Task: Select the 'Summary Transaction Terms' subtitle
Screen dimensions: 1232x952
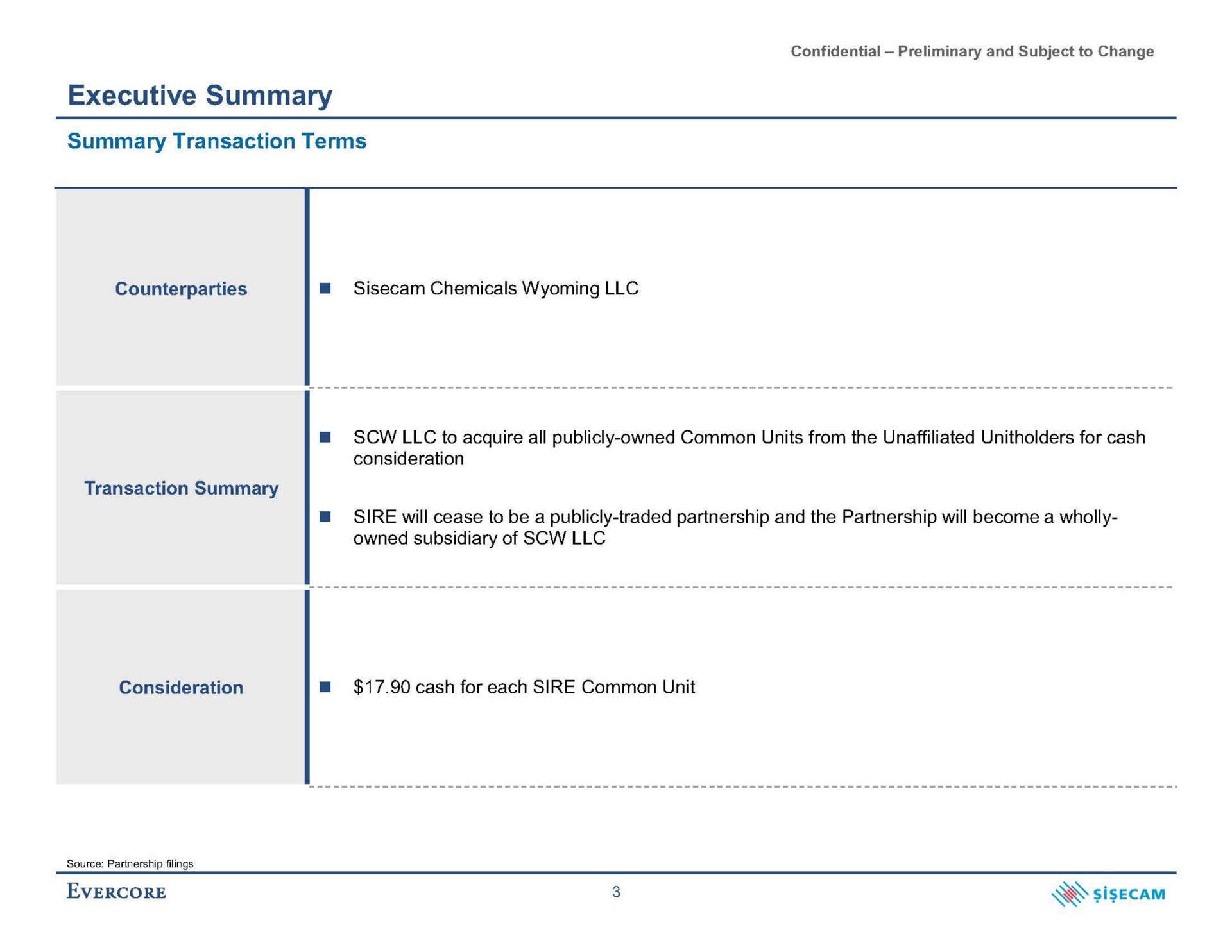Action: click(x=217, y=141)
